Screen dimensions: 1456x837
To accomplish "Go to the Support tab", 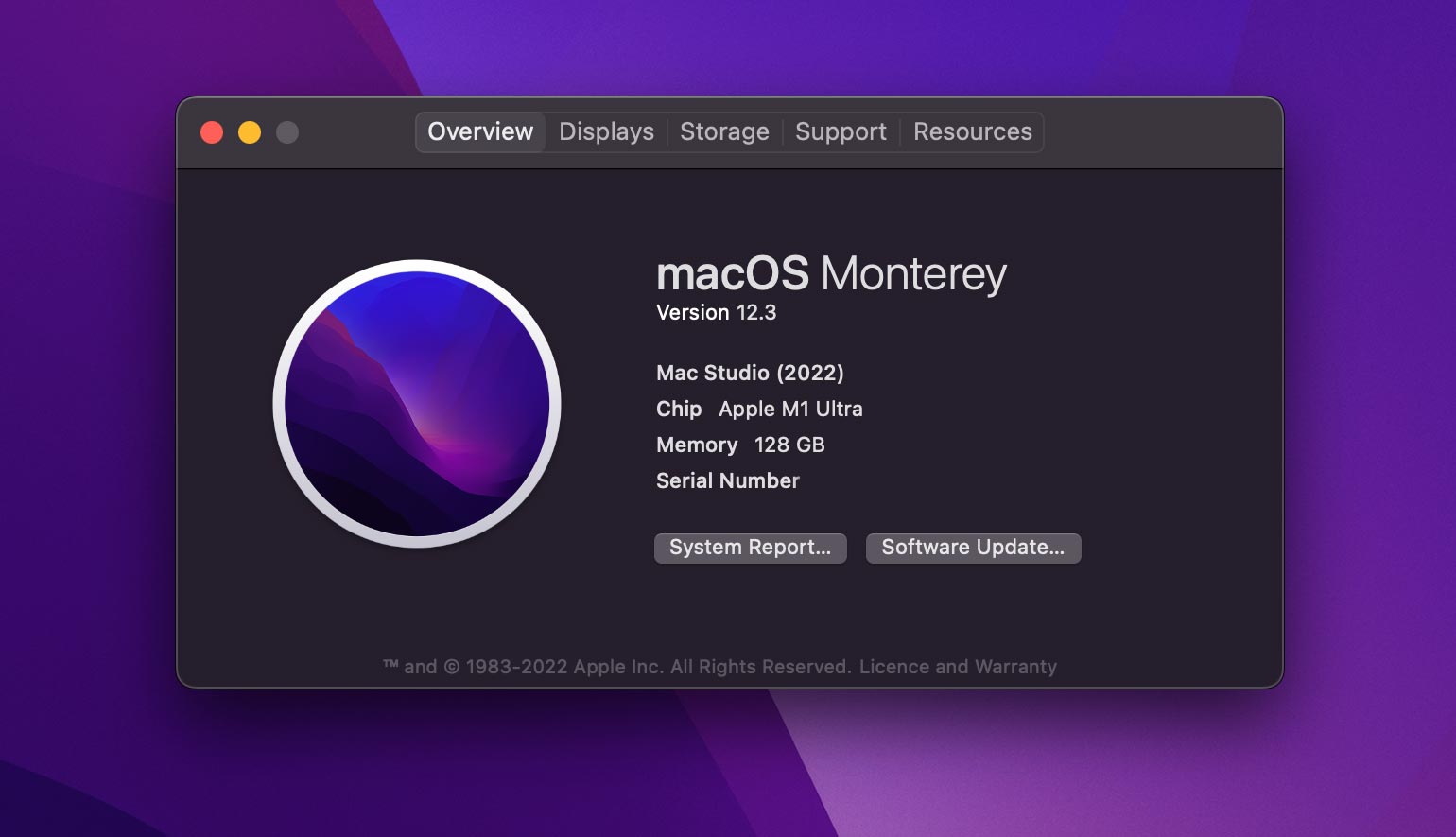I will point(841,131).
